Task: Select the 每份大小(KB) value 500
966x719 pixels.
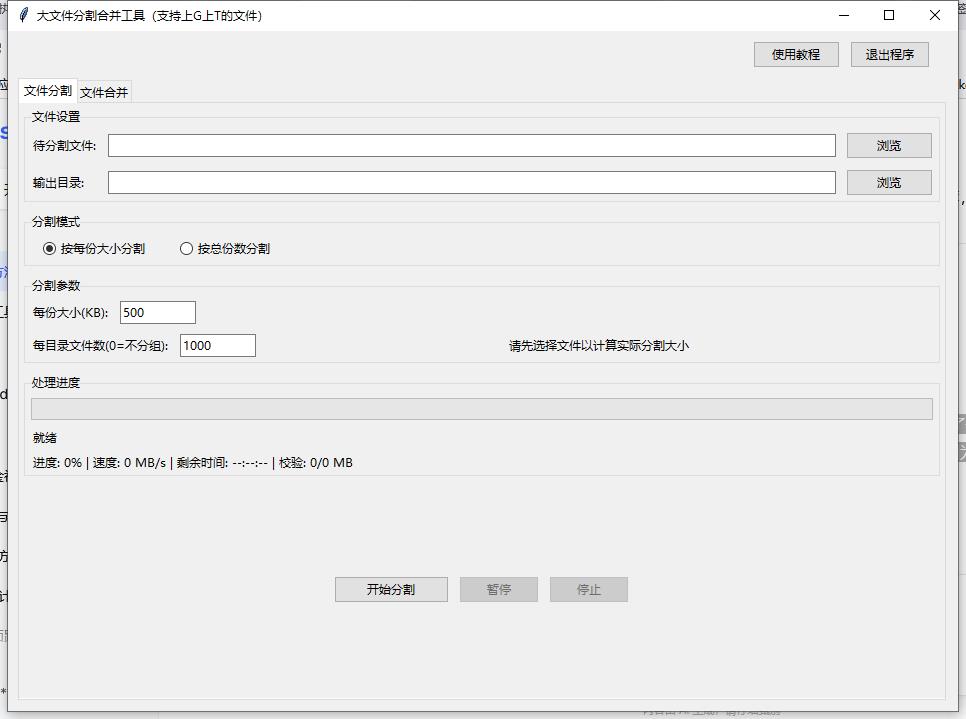Action: tap(157, 312)
